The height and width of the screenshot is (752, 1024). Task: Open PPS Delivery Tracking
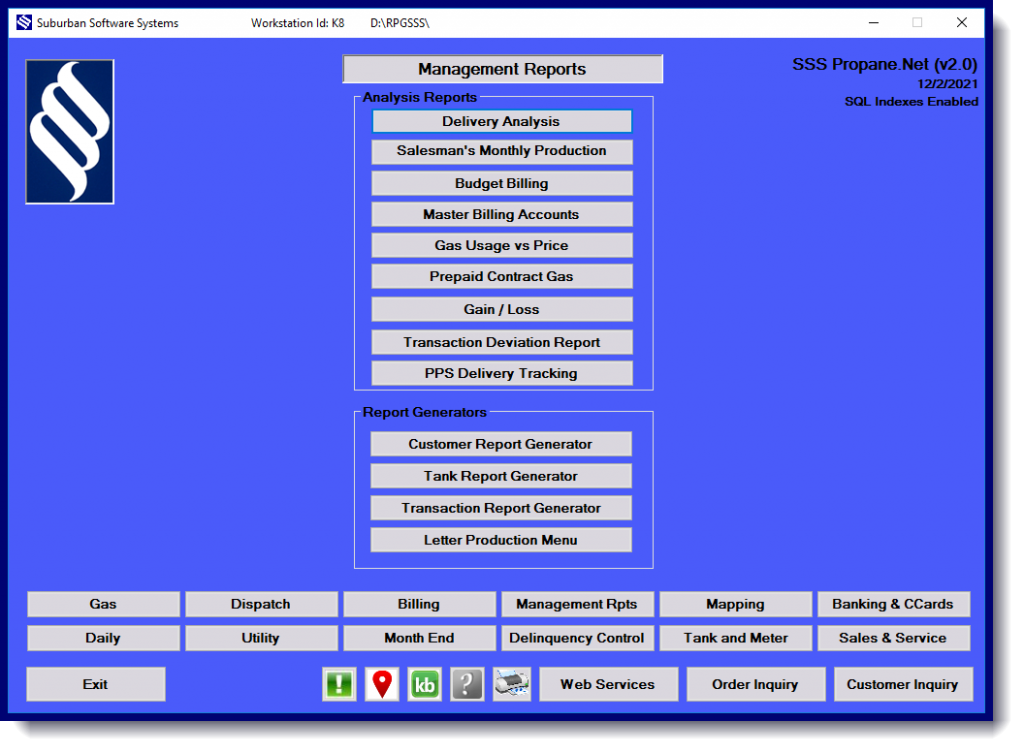502,373
